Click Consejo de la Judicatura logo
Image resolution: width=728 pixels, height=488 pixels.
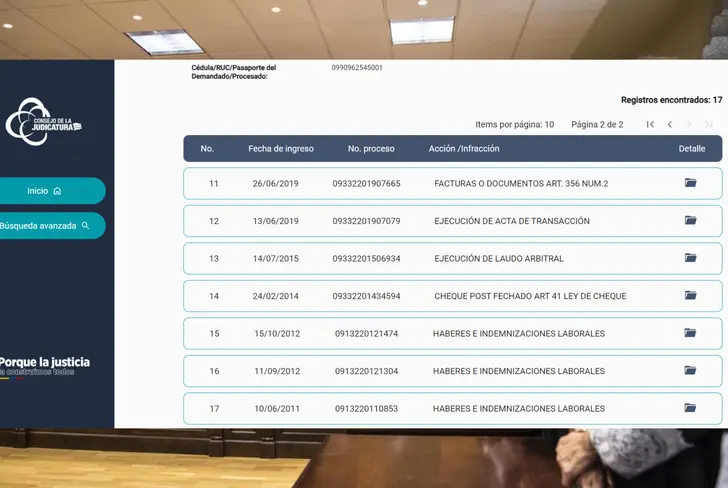tap(43, 121)
